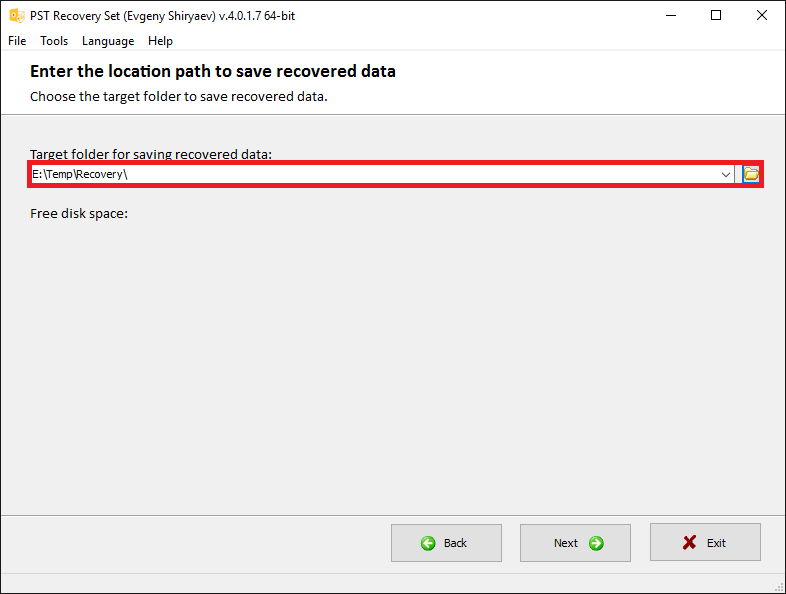Click the green right arrow on Next
Image resolution: width=786 pixels, height=594 pixels.
click(x=596, y=543)
